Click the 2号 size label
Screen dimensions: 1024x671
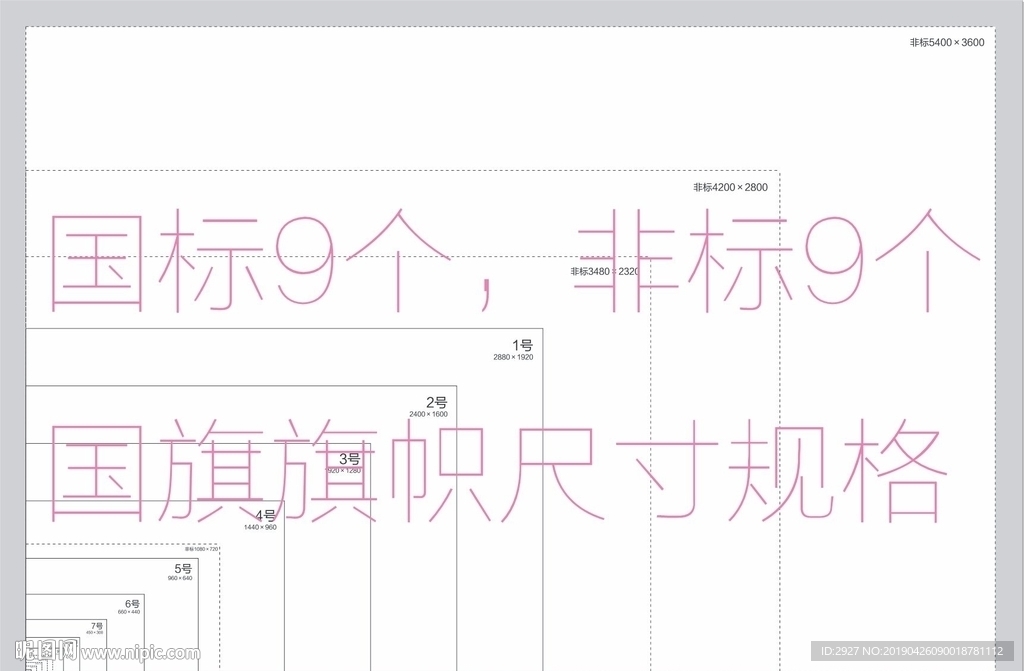pyautogui.click(x=437, y=402)
